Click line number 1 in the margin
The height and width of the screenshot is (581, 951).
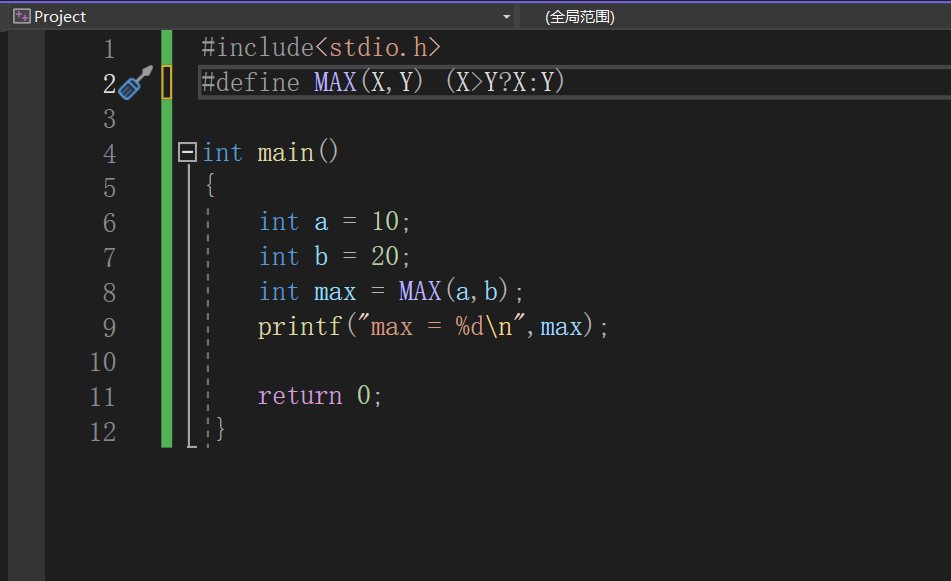(109, 49)
